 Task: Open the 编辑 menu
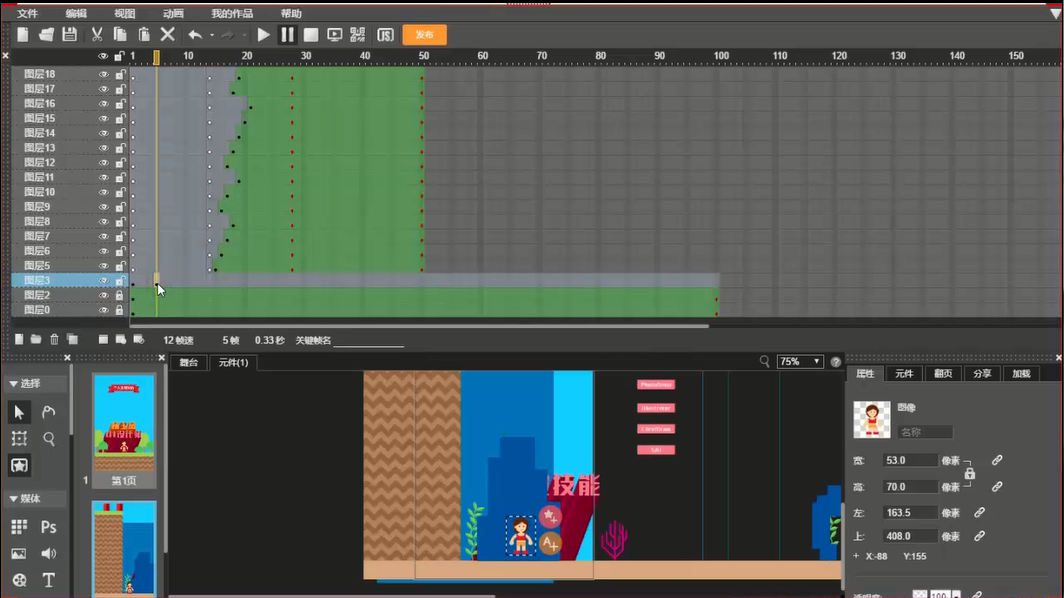(76, 14)
